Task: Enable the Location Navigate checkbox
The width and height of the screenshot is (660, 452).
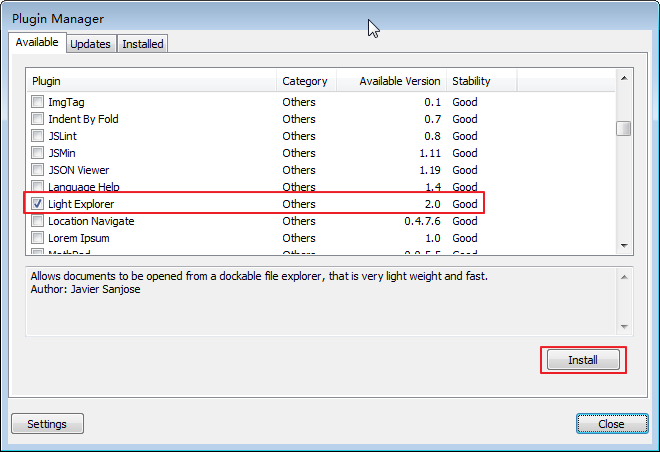Action: coord(38,221)
